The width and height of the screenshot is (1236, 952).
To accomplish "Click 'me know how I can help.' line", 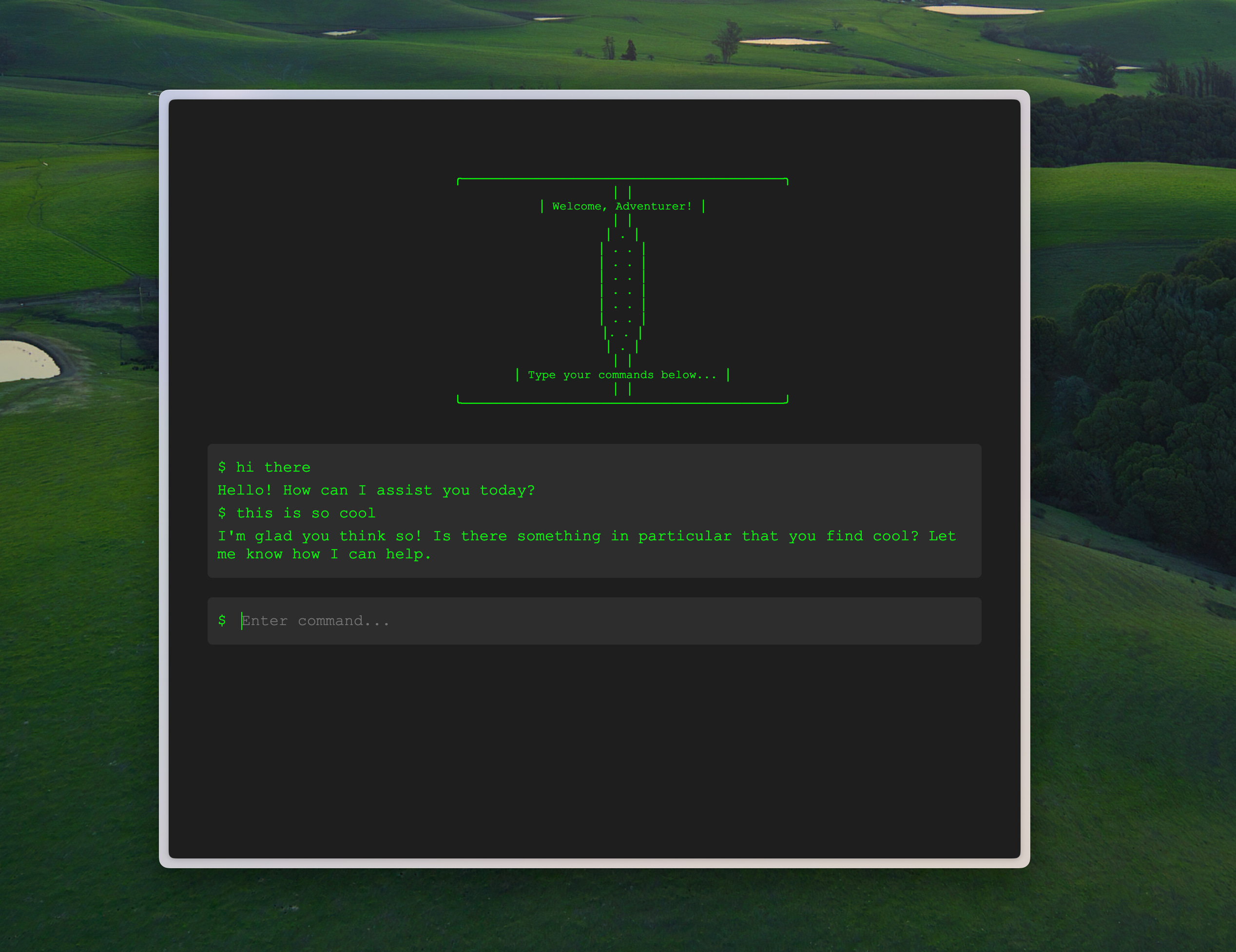I will coord(324,554).
